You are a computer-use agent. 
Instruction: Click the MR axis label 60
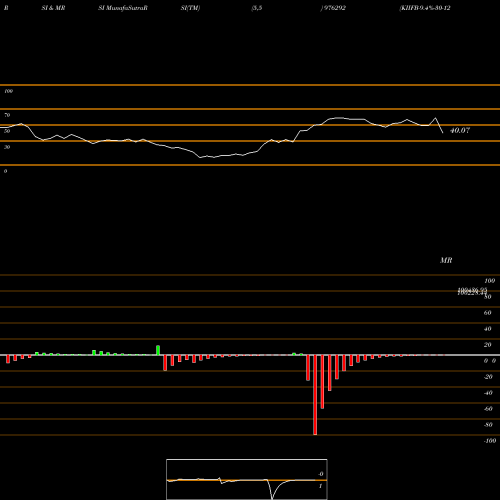point(487,313)
